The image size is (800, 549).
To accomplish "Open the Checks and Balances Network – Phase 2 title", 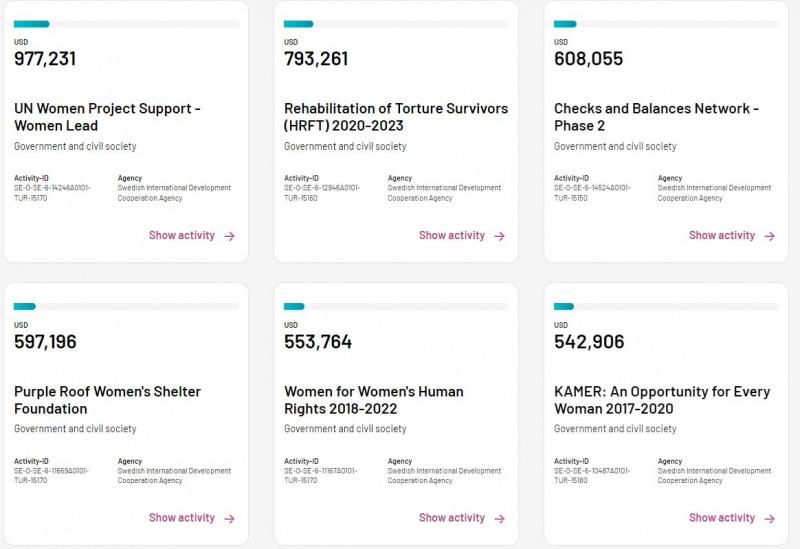I will (x=657, y=117).
